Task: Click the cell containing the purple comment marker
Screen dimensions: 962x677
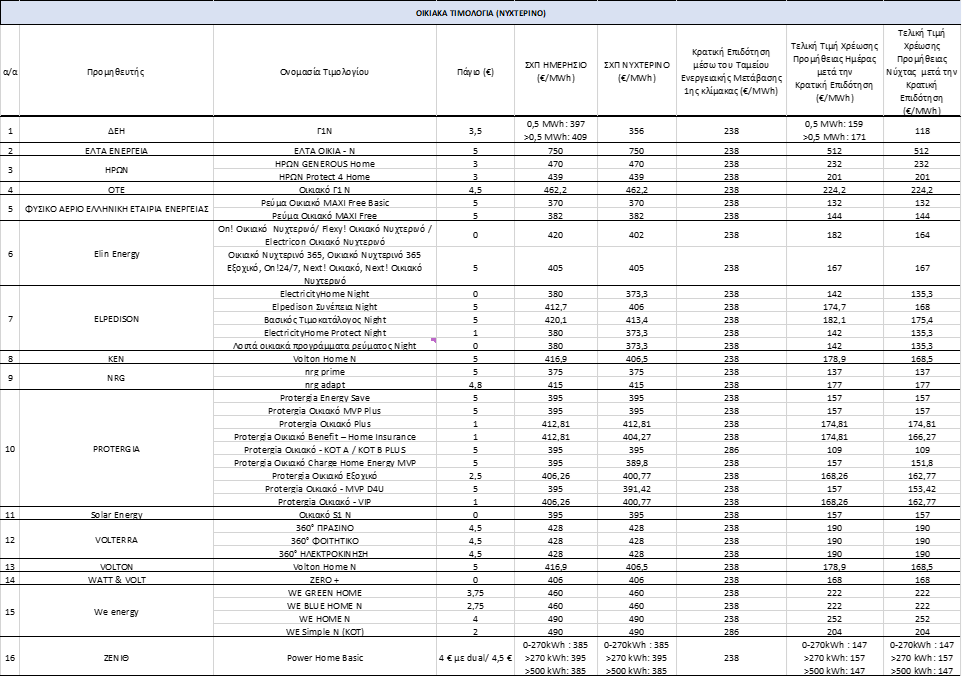Action: [x=325, y=356]
